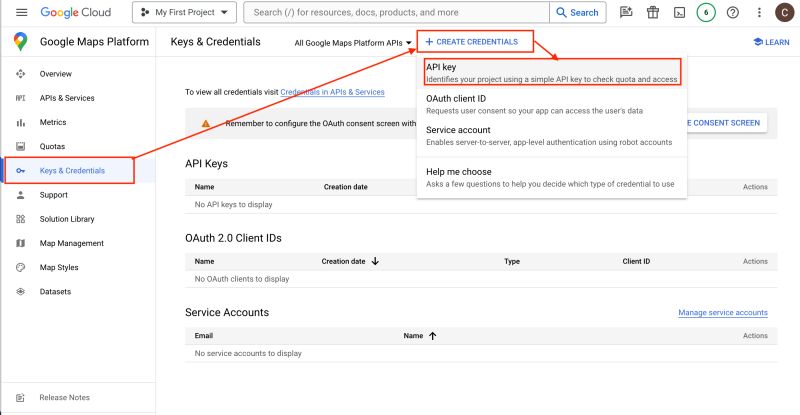Expand All Google Maps Platform APIs dropdown
This screenshot has height=415, width=800.
tap(353, 43)
